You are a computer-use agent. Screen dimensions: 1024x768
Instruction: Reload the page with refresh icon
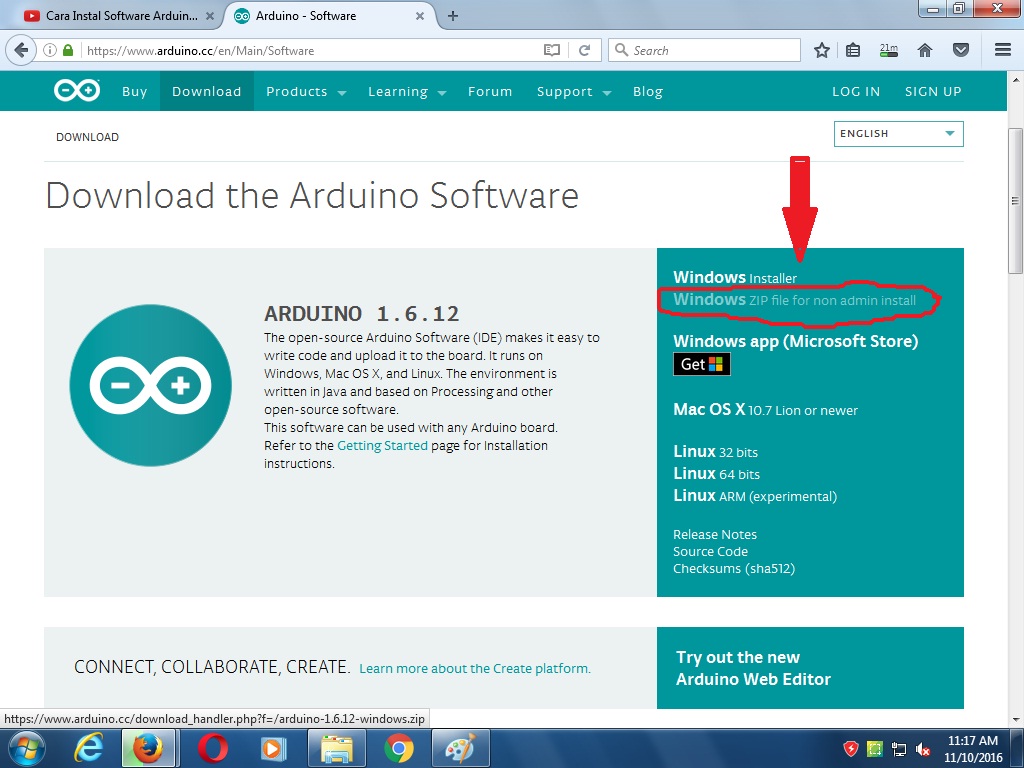[584, 50]
